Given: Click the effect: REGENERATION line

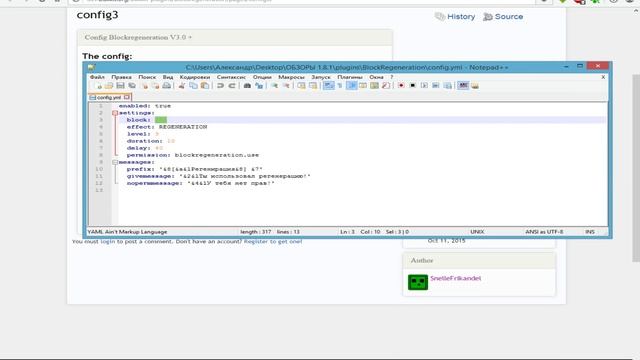Looking at the screenshot, I should coord(167,127).
